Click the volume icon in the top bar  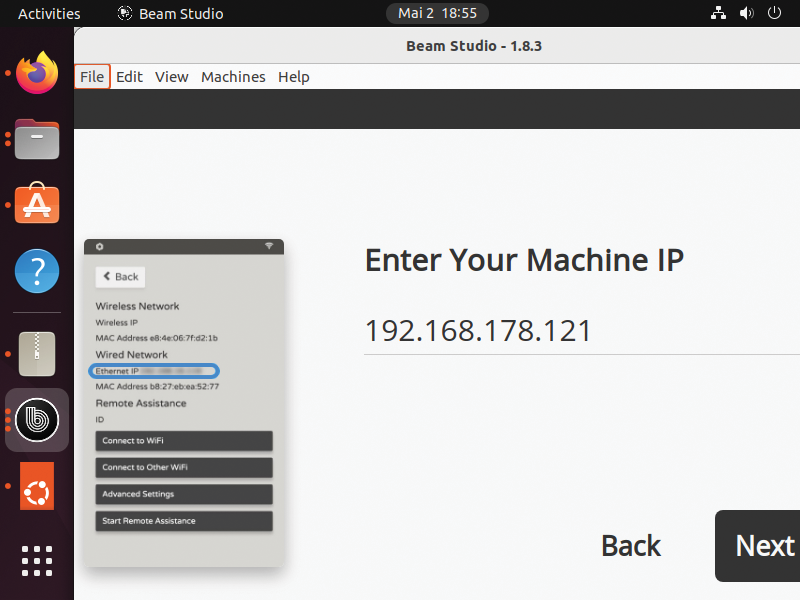point(746,13)
